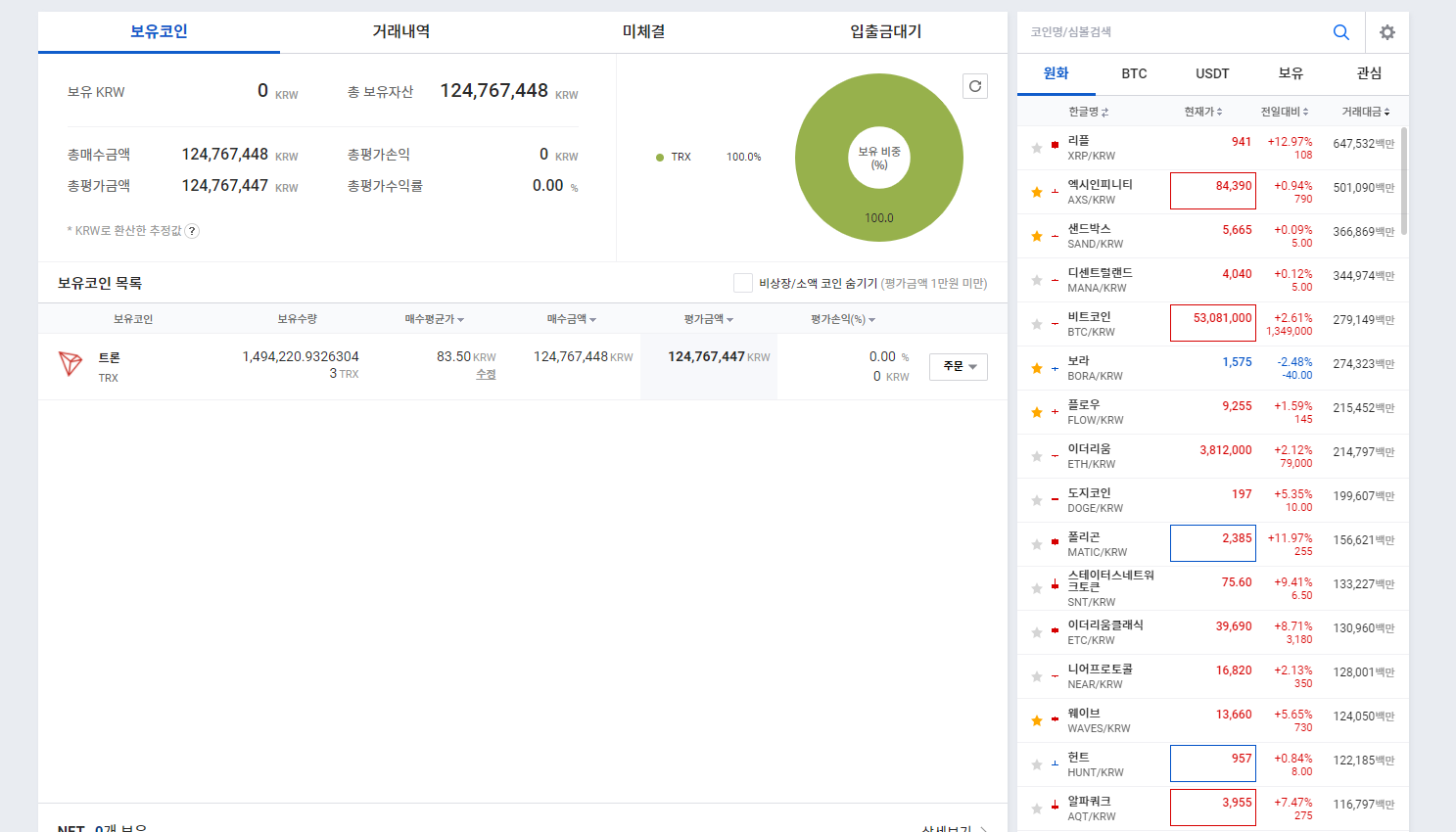Open 리플 XRP/KRW market row
The image size is (1456, 832).
click(1209, 148)
